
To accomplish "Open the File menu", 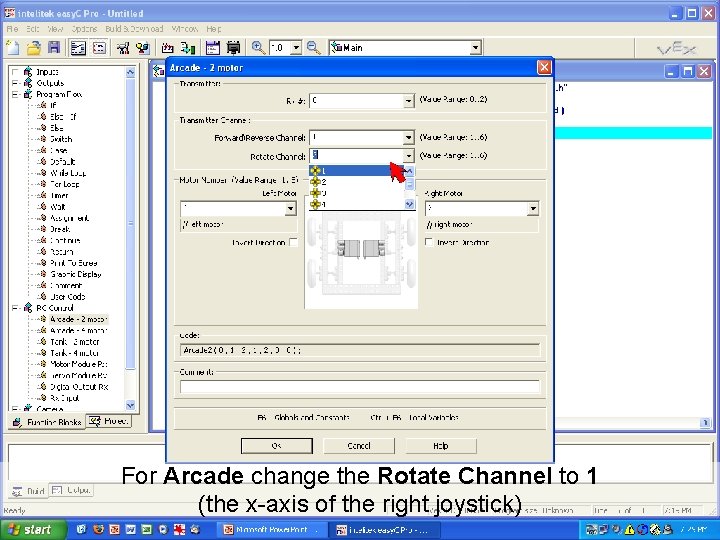I will tap(12, 28).
